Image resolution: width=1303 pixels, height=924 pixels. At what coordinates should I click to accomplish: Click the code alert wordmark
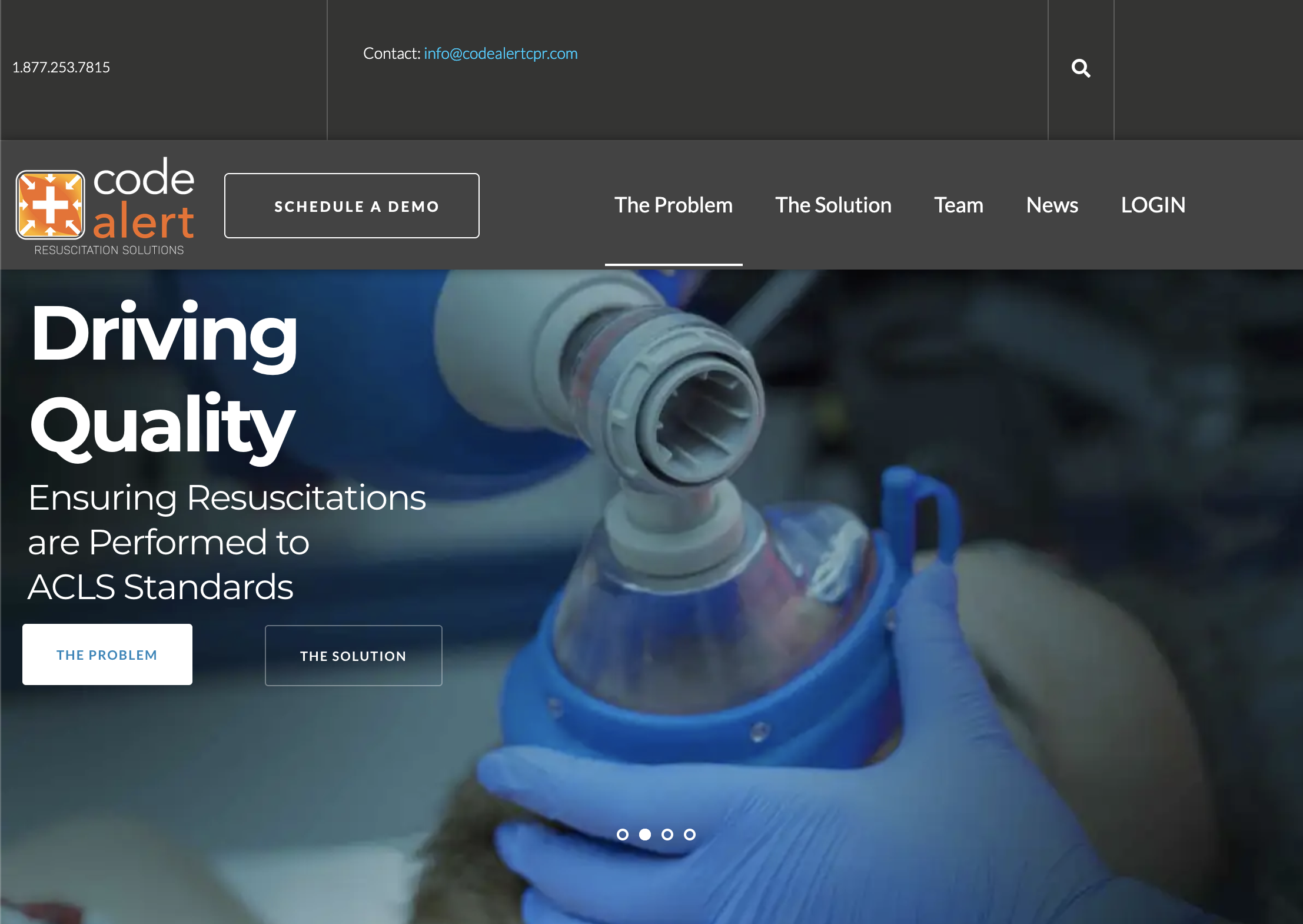coord(144,198)
